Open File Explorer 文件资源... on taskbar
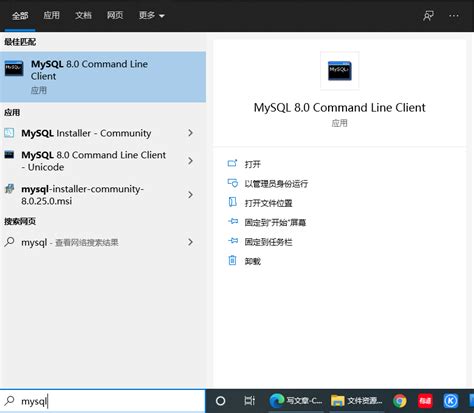 point(357,401)
